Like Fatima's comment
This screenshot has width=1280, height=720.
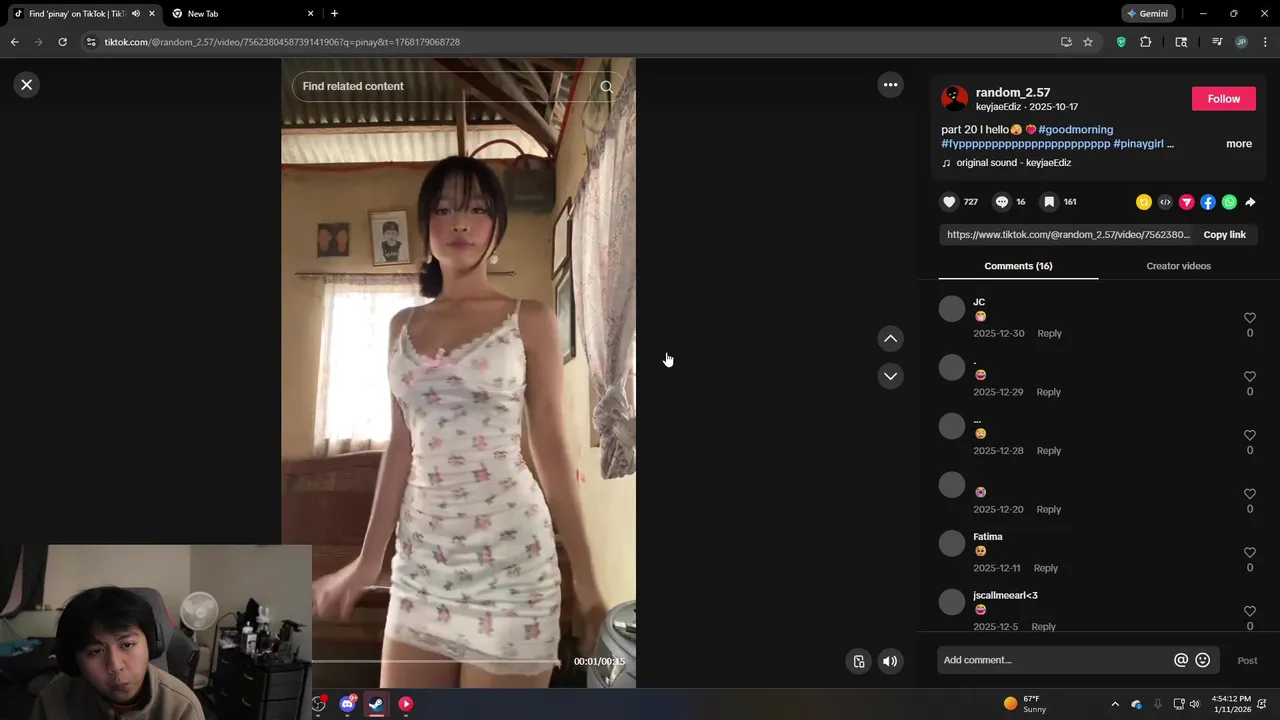tap(1249, 553)
